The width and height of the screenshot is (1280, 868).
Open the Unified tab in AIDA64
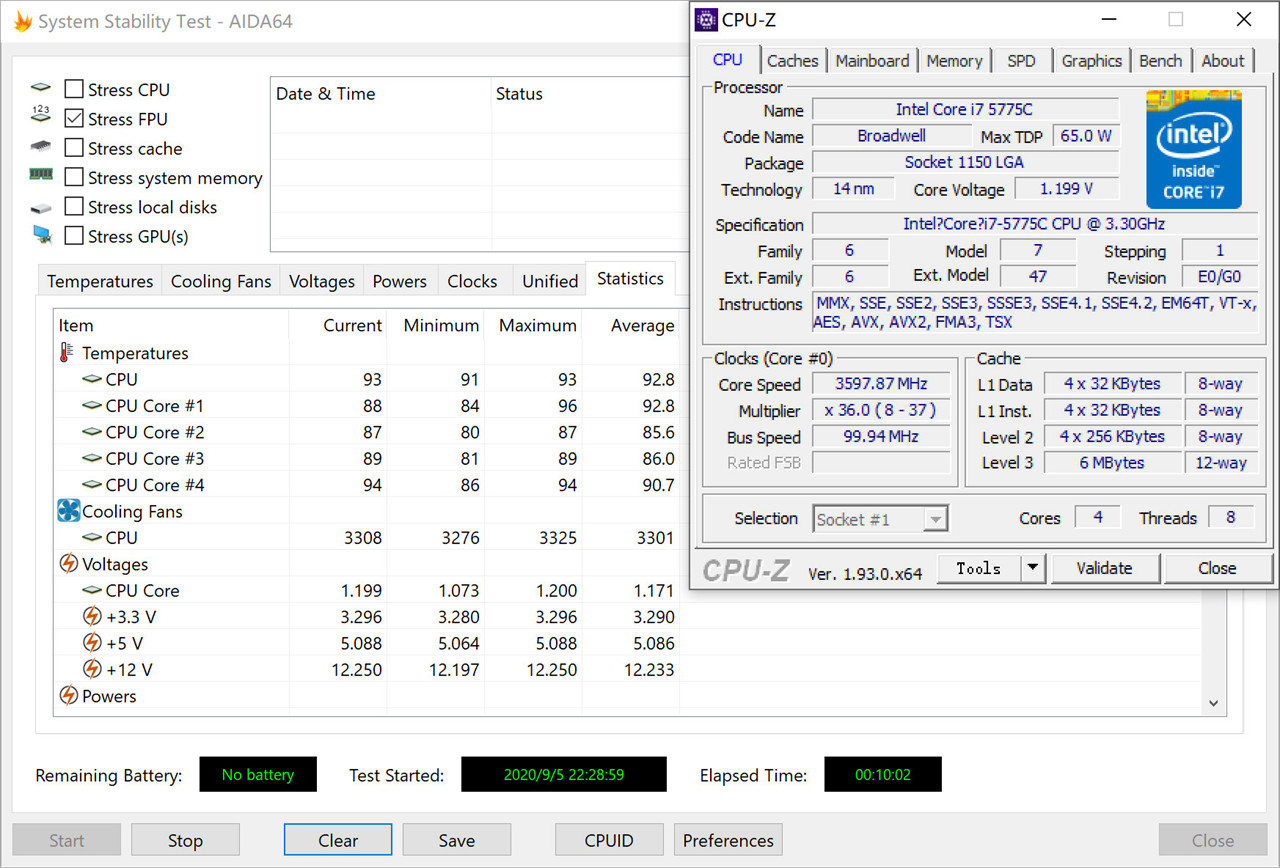(550, 281)
